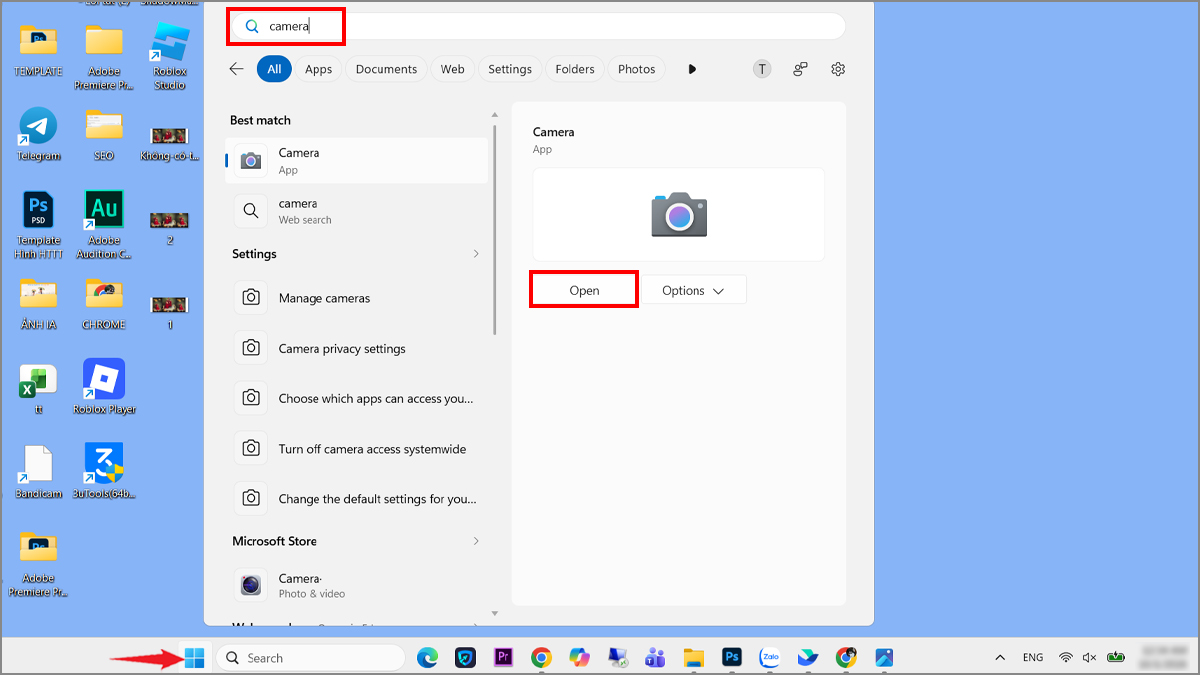Switch to the Web filter tab
This screenshot has width=1200, height=675.
coord(453,69)
